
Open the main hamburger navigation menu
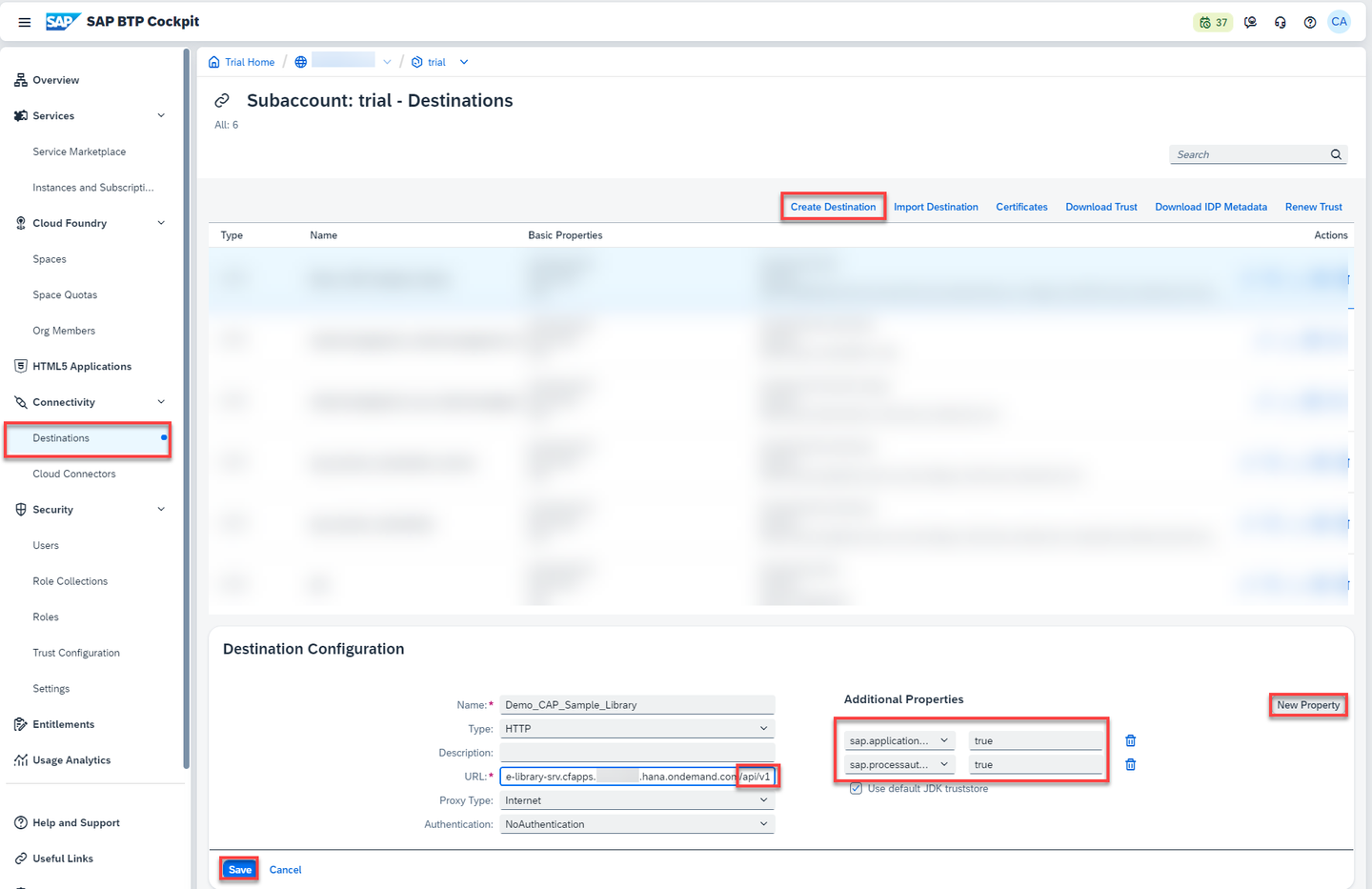[x=25, y=22]
